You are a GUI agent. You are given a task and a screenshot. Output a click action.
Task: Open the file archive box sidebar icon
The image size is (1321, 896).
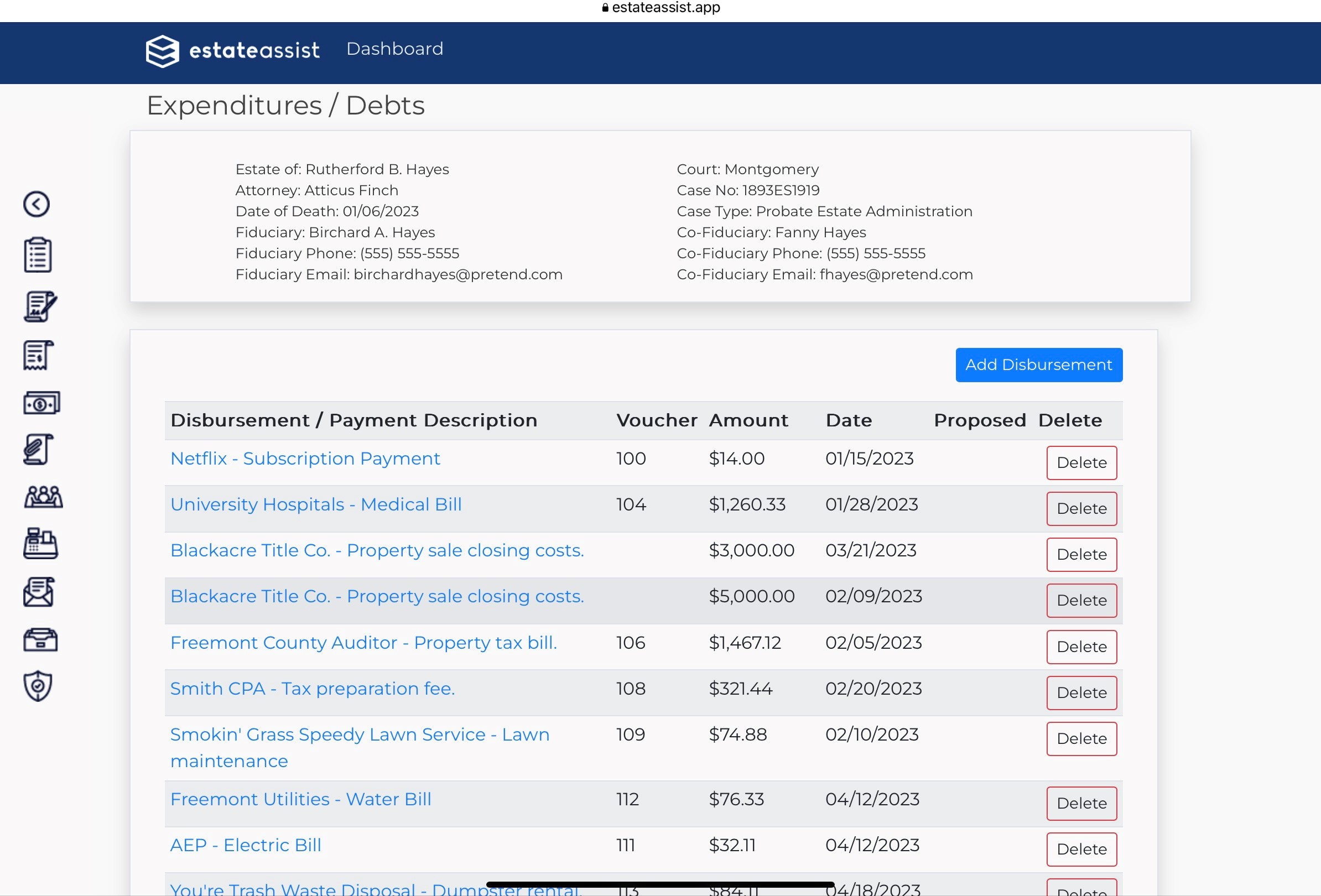(40, 640)
